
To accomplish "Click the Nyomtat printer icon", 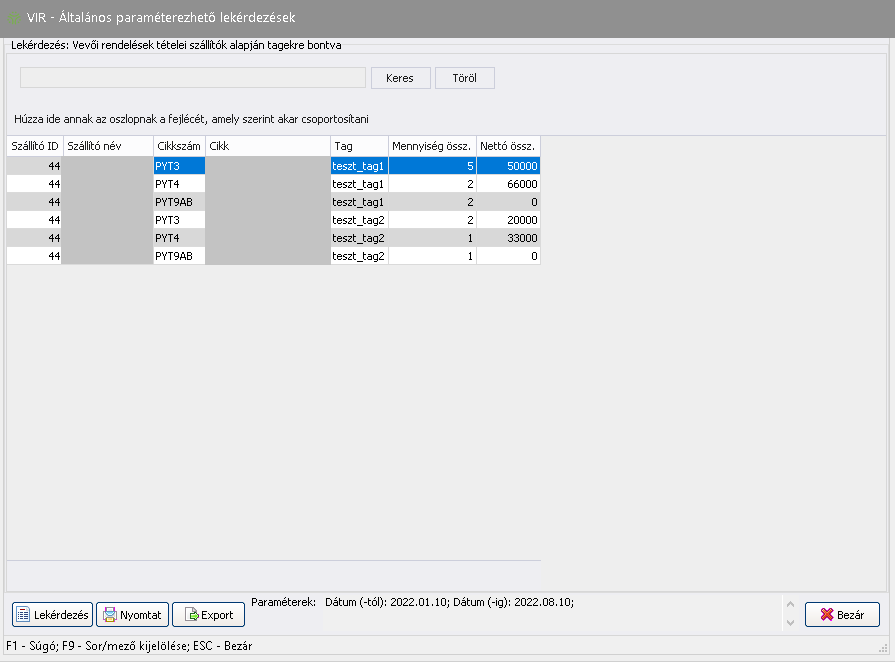I will coord(109,615).
